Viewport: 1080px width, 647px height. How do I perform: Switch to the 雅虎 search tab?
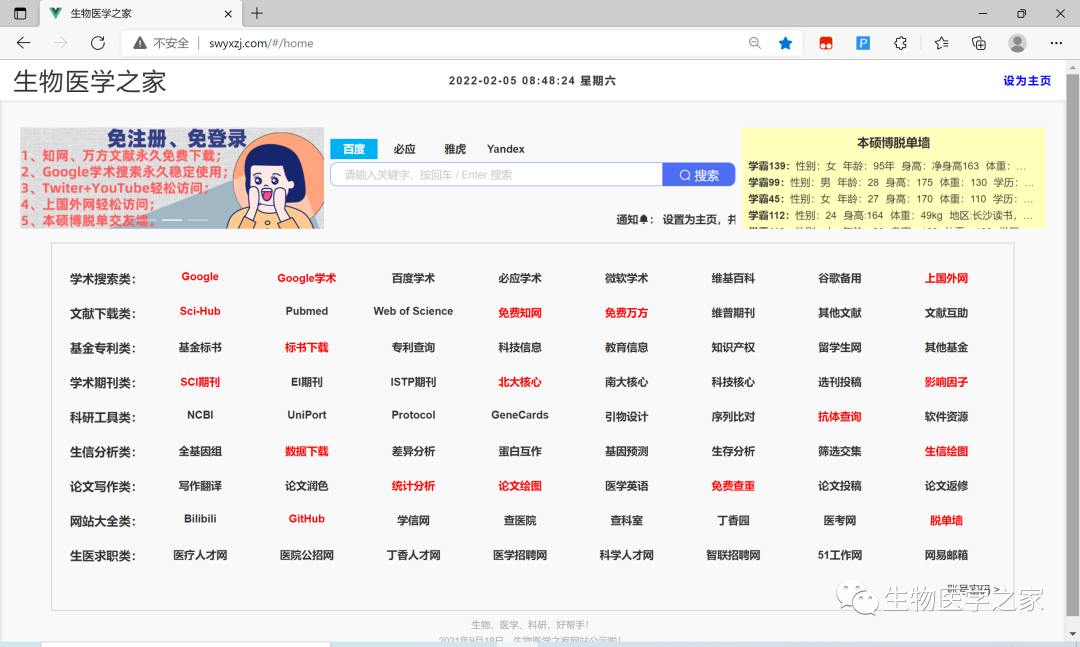click(x=455, y=149)
